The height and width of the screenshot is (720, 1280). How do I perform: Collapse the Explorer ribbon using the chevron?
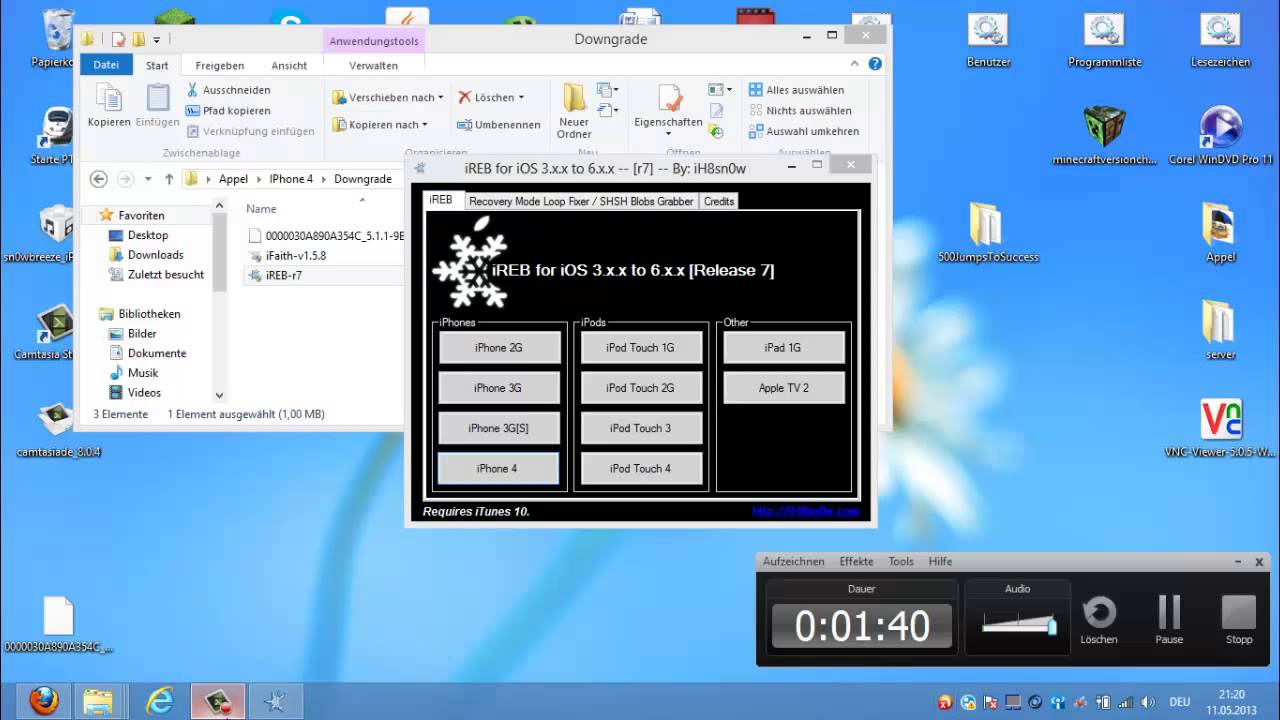[856, 64]
